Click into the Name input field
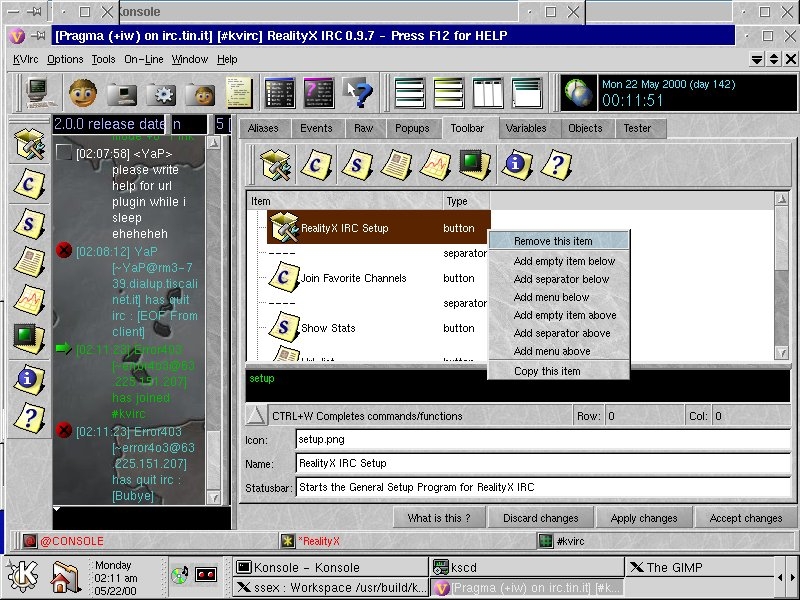Screen dimensions: 800x600 tap(543, 463)
